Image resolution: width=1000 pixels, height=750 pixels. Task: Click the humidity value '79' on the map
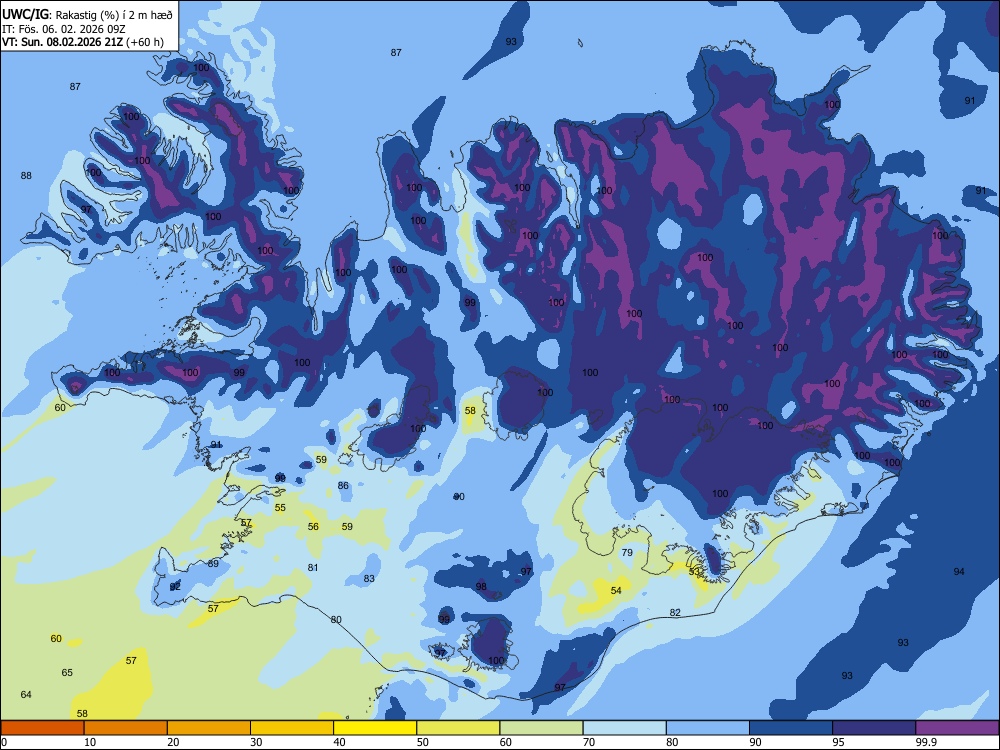pos(627,552)
